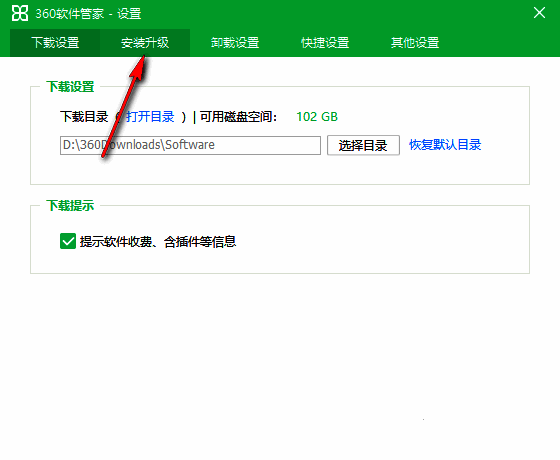Click the 360软件管家 - 设置 window title
The width and height of the screenshot is (560, 460).
click(88, 14)
